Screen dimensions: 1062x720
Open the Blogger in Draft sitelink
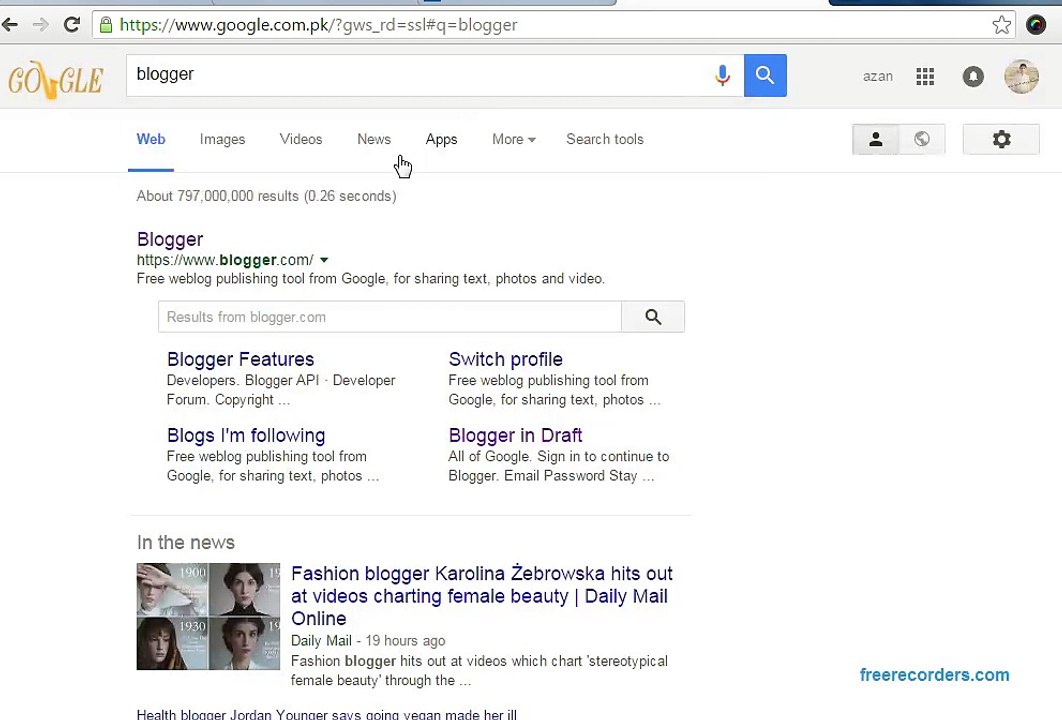[515, 435]
